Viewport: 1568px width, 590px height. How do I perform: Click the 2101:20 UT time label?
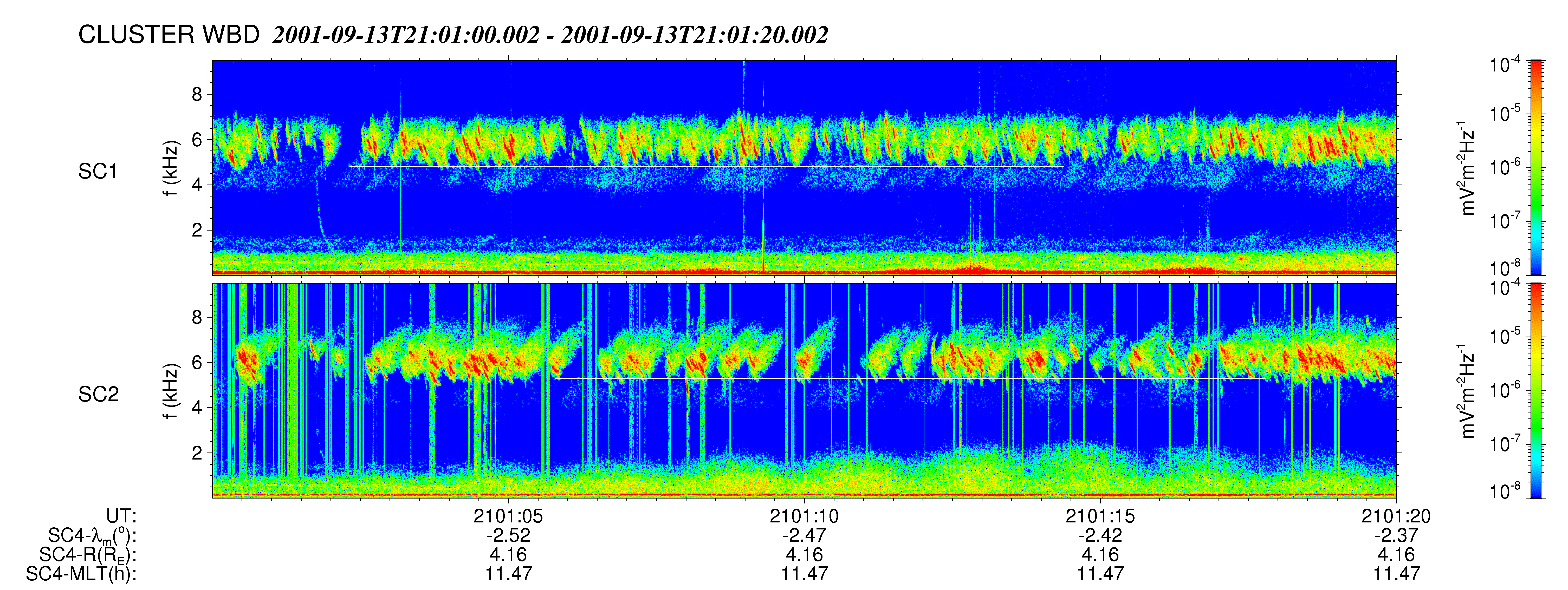click(1396, 516)
